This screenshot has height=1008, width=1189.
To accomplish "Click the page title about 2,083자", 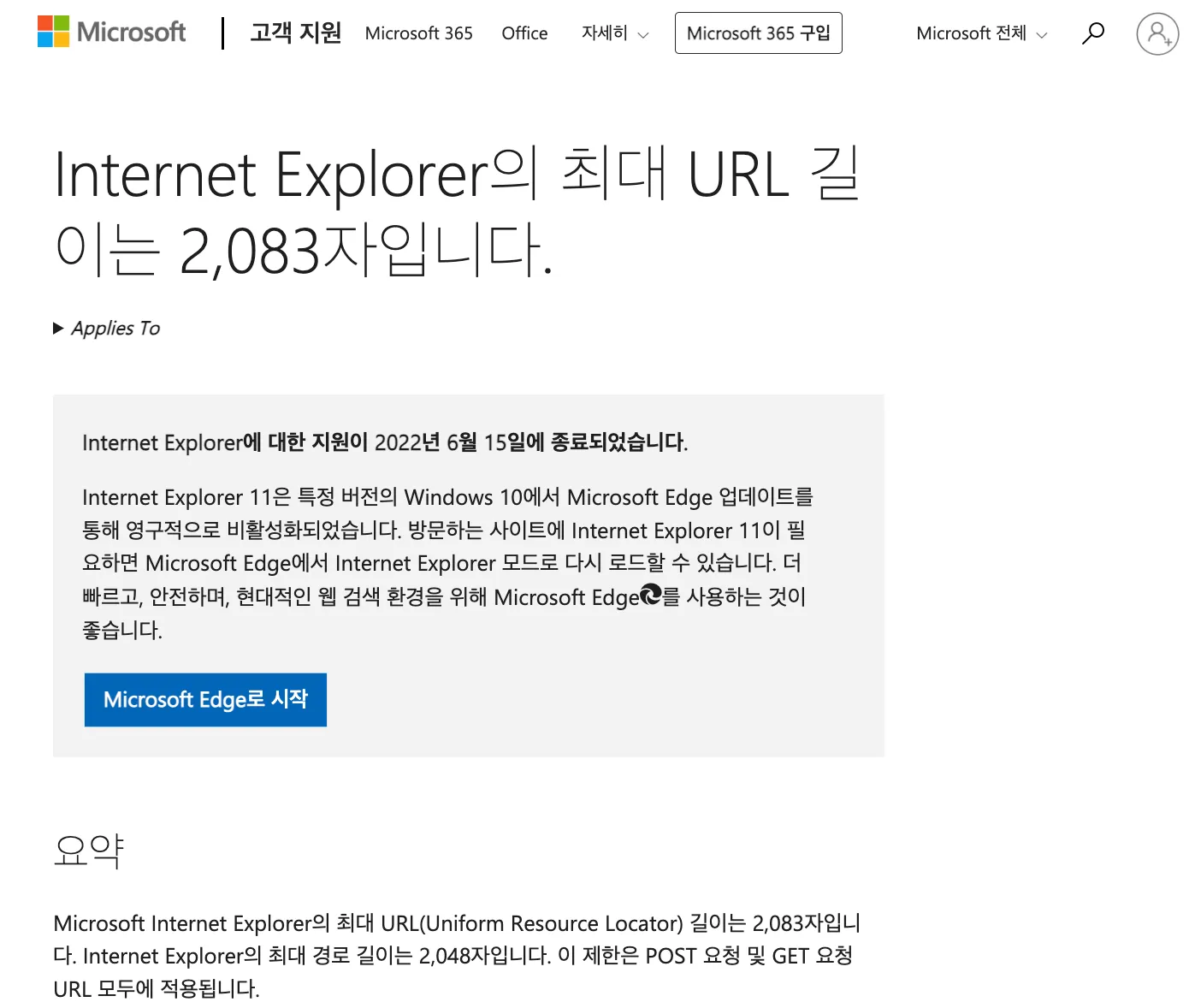I will [x=457, y=211].
